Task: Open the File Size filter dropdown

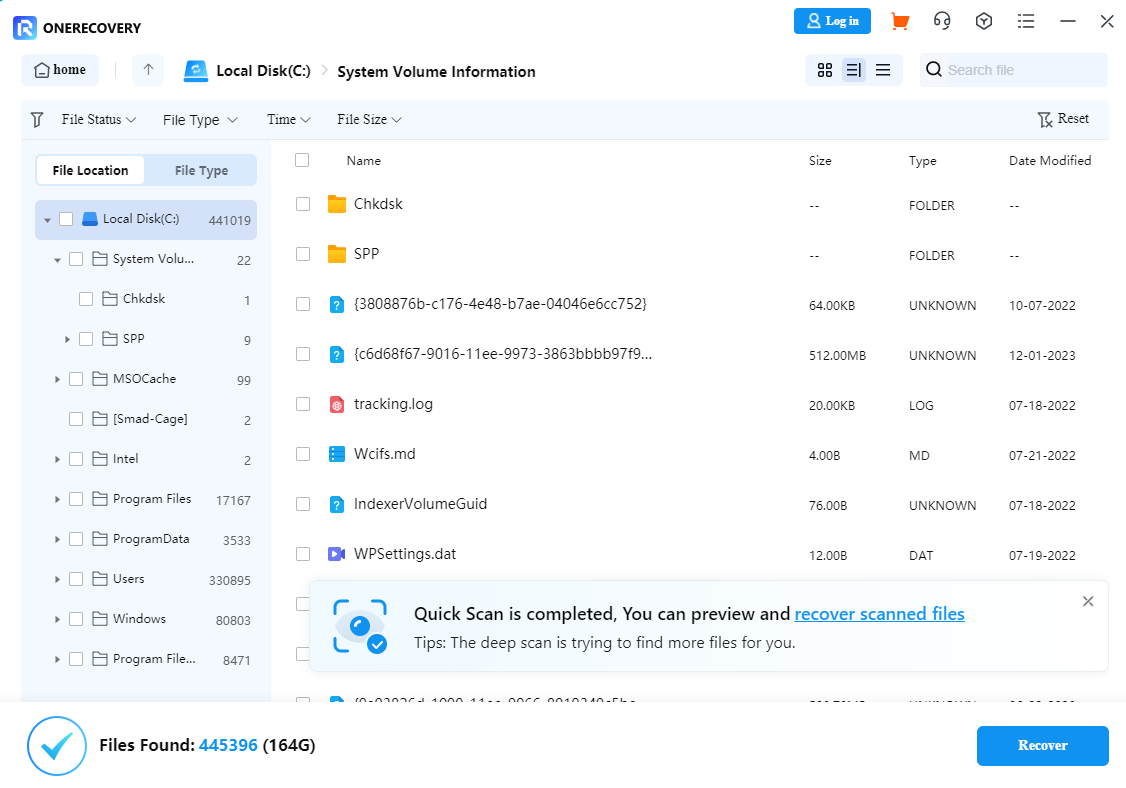Action: click(x=368, y=119)
